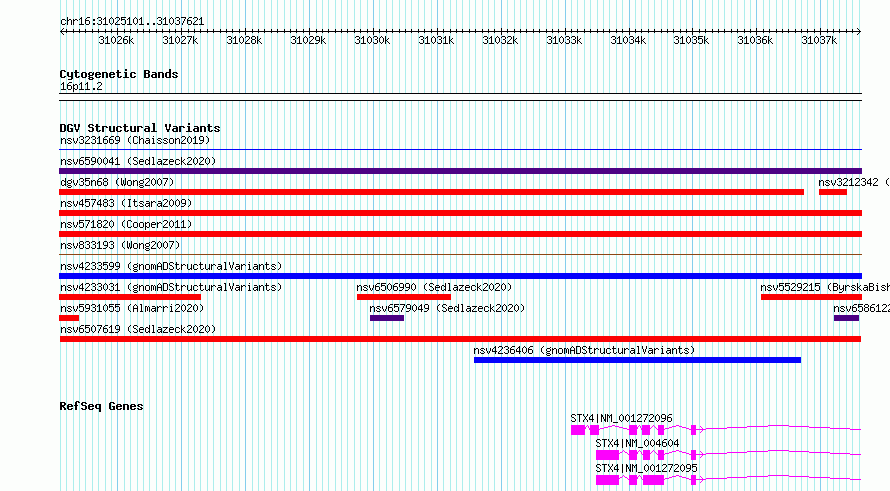Click the red nsv5529215 bar

[811, 297]
